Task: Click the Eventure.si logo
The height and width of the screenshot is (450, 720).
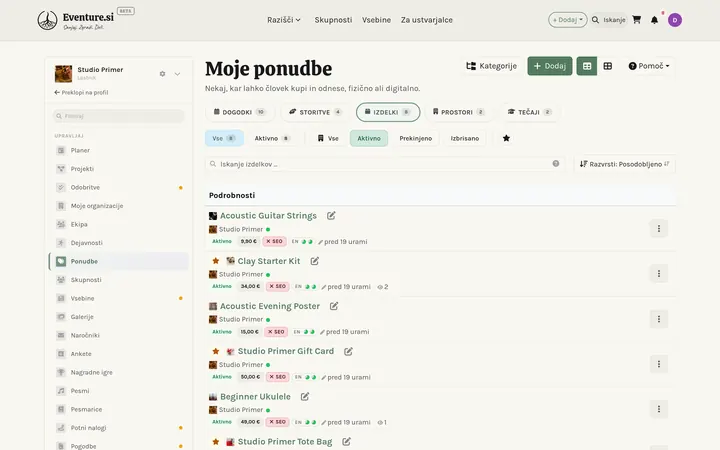Action: coord(76,20)
